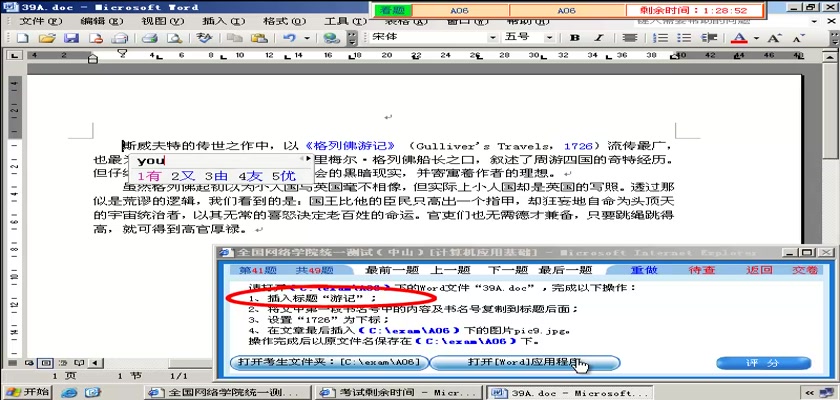Screen dimensions: 840x400
Task: Expand the undo history dropdown arrow
Action: (x=306, y=38)
